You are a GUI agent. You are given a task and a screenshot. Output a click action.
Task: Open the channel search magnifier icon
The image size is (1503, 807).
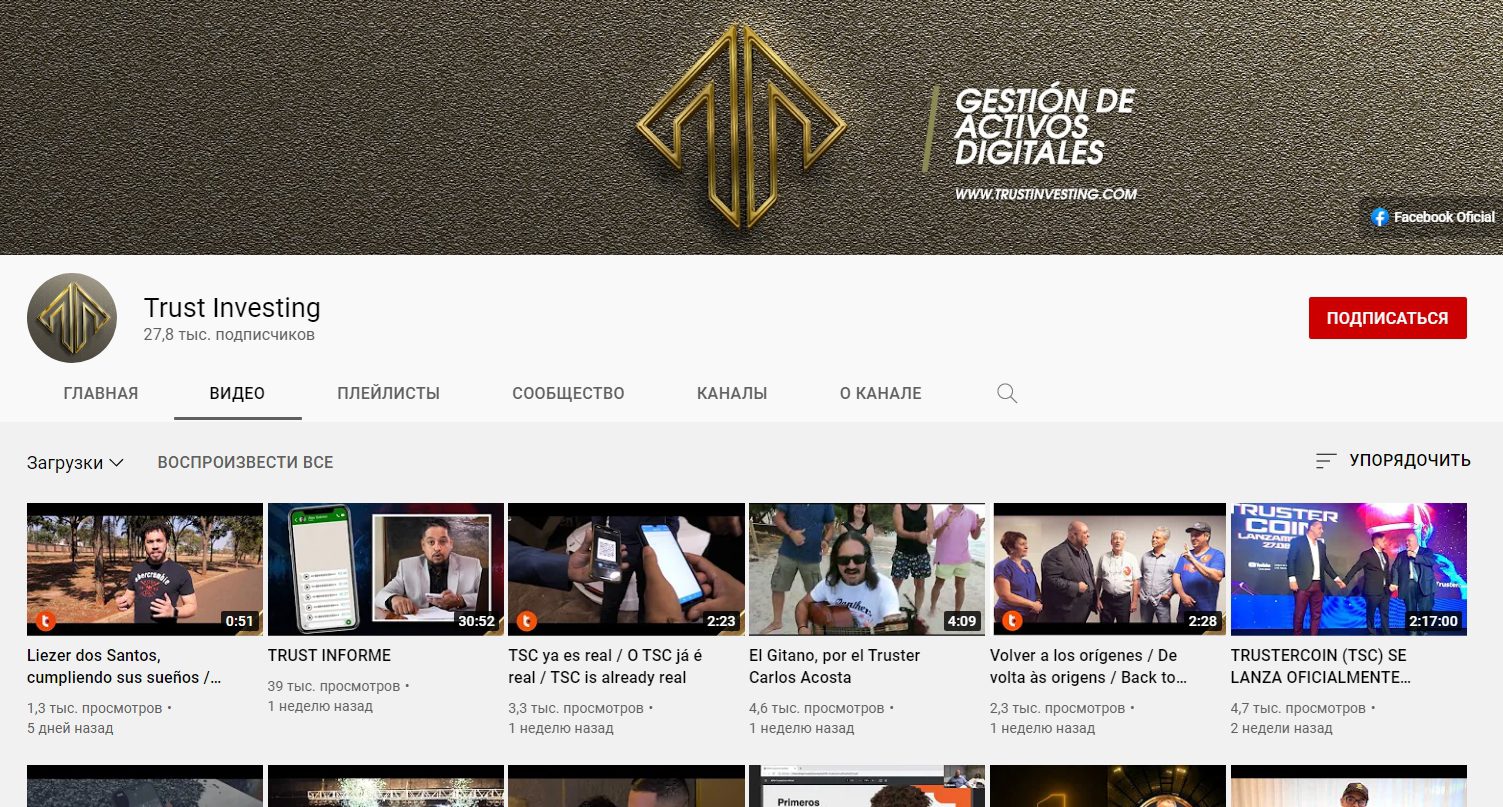click(1007, 393)
